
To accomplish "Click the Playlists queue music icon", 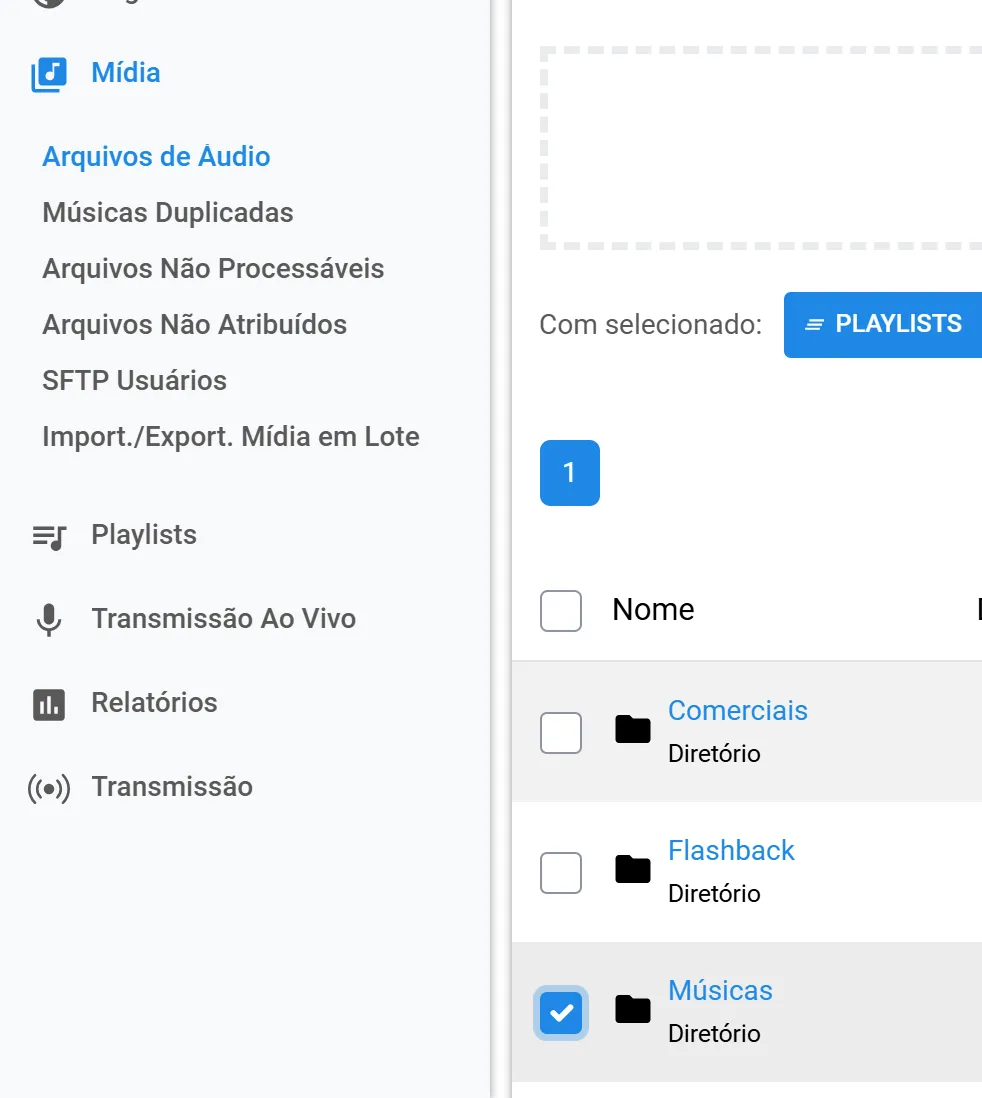I will (49, 537).
